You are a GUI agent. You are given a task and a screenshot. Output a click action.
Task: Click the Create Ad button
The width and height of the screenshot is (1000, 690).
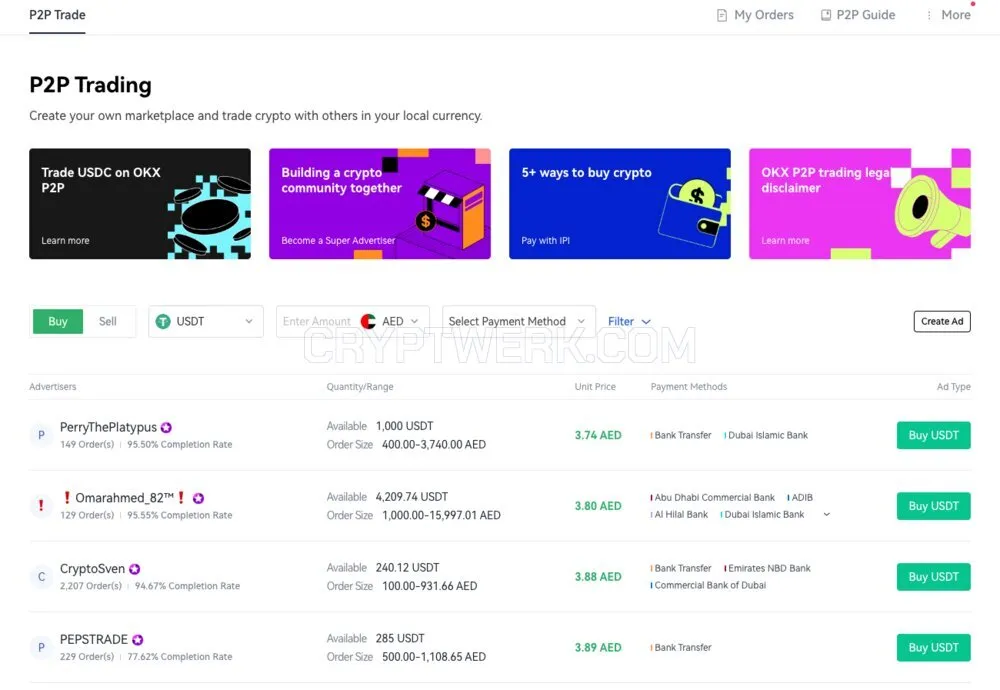coord(942,321)
